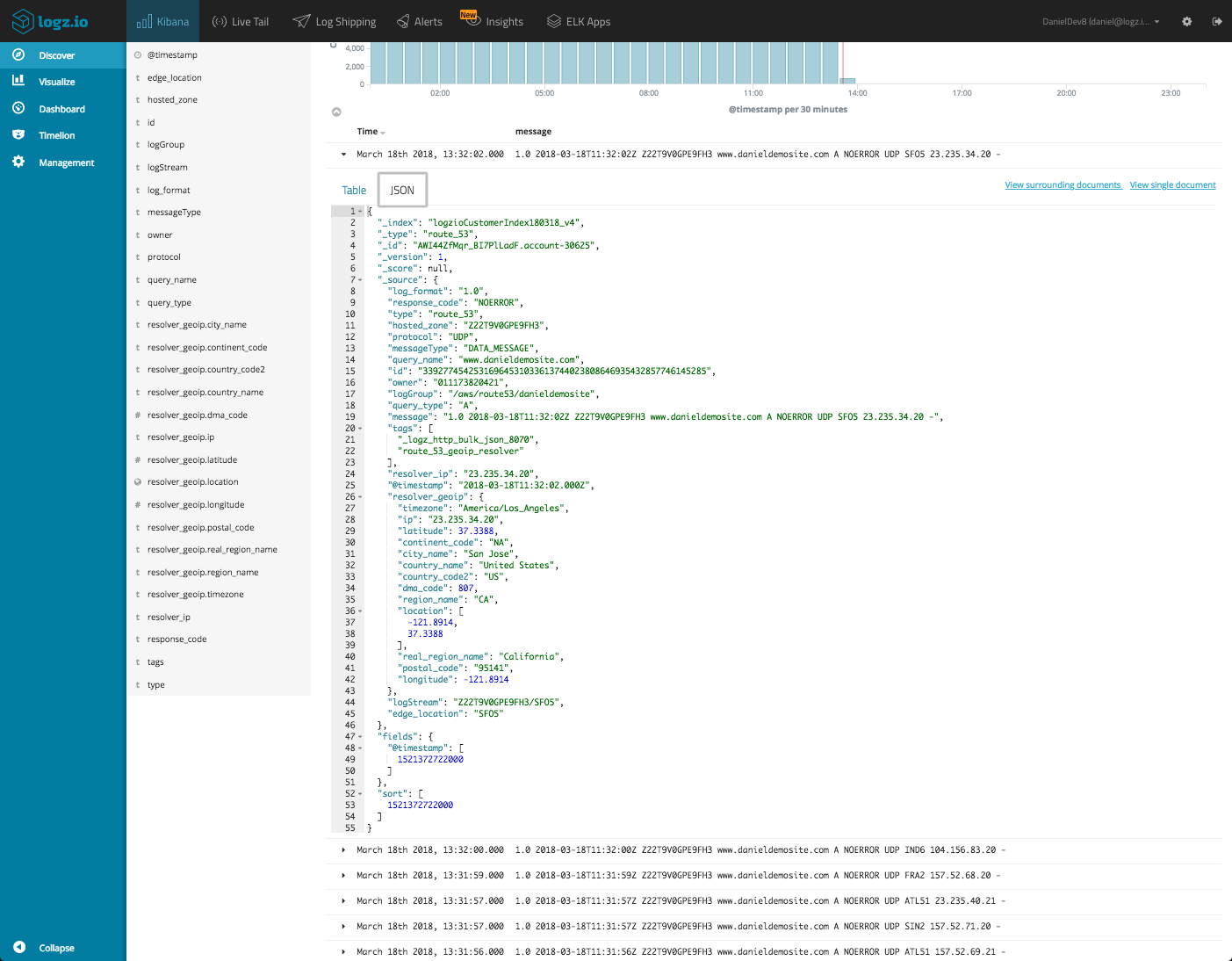Select the logStream field
The width and height of the screenshot is (1232, 961).
(x=167, y=168)
